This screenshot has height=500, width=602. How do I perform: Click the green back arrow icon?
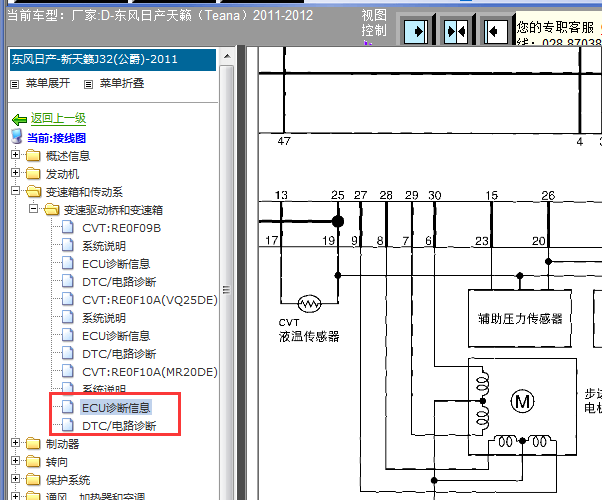tap(18, 119)
